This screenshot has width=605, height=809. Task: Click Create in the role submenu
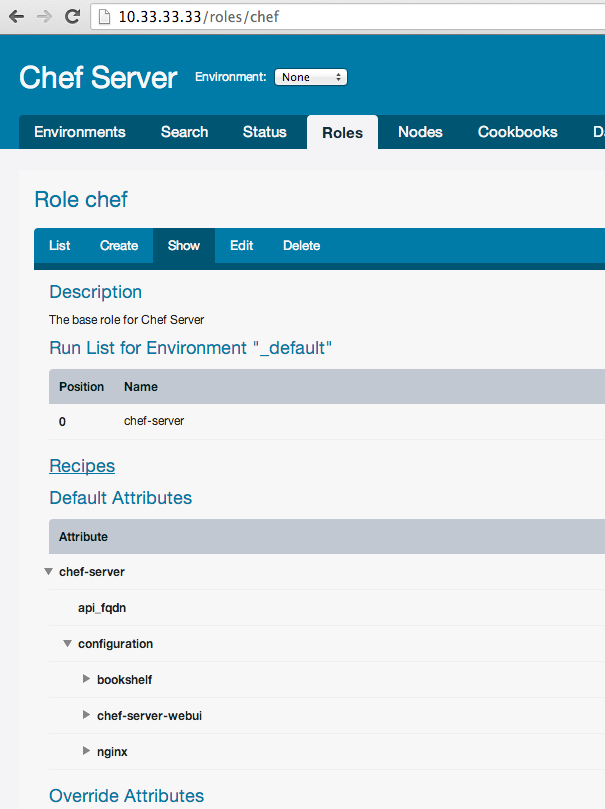(119, 246)
